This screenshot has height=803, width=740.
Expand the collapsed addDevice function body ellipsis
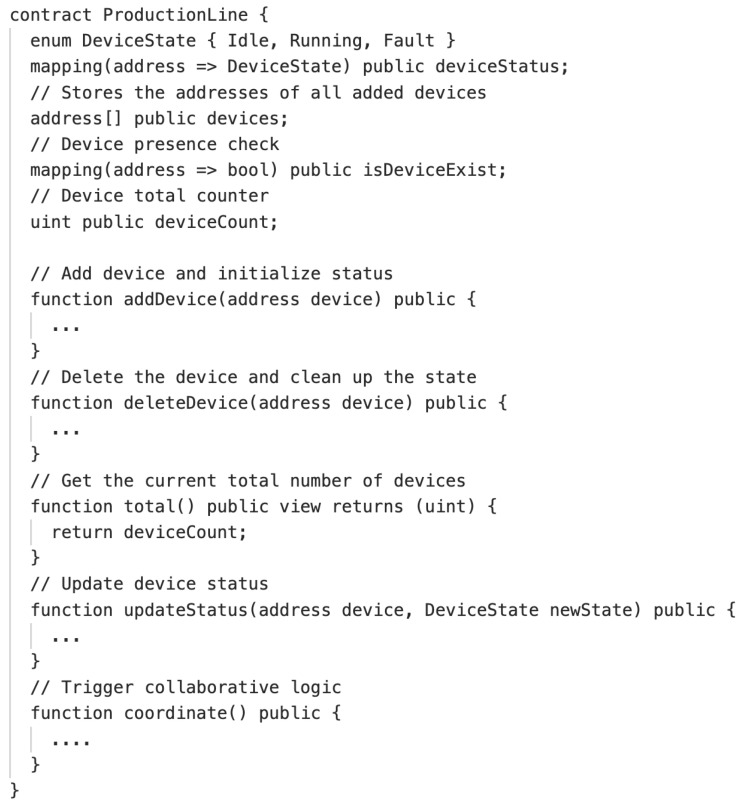click(66, 329)
